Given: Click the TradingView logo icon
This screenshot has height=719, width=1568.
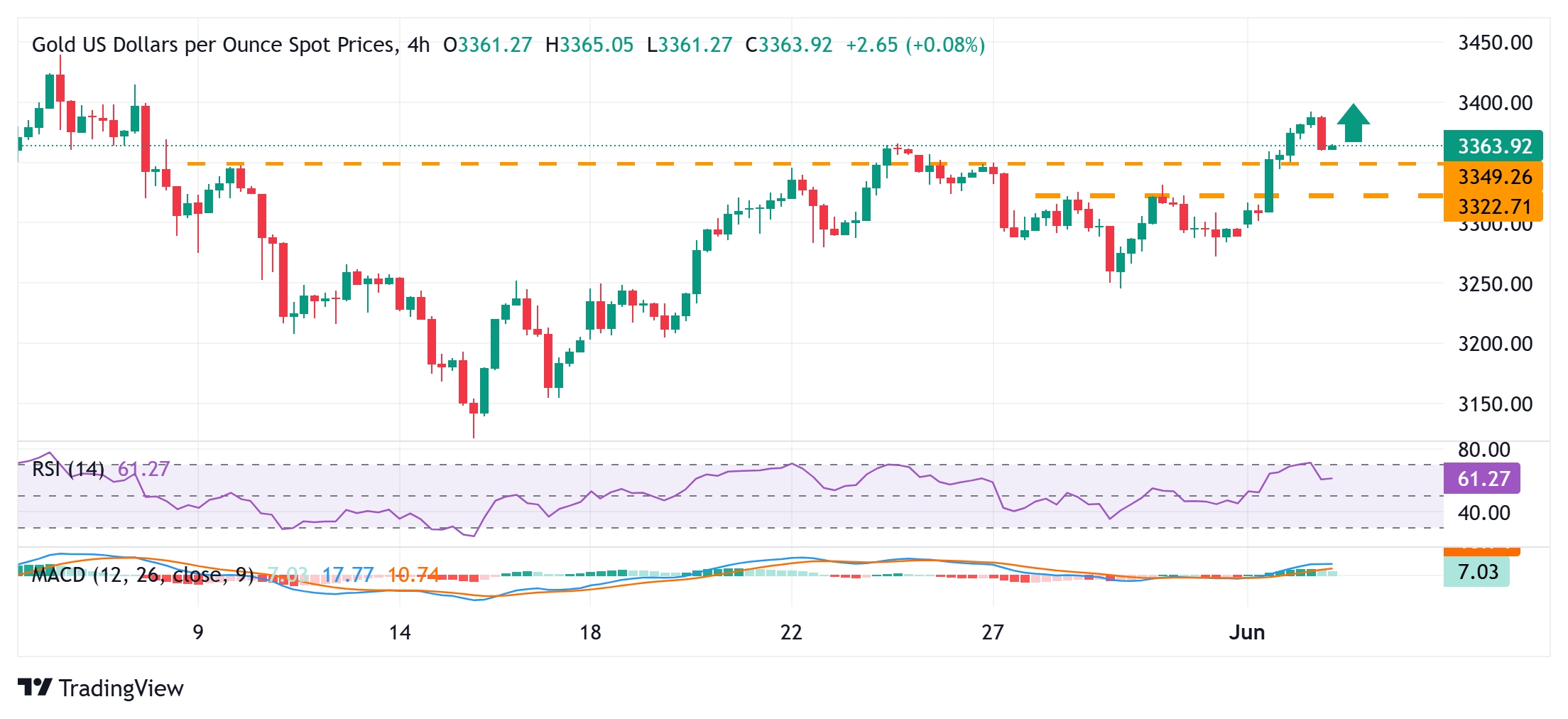Looking at the screenshot, I should (x=34, y=687).
